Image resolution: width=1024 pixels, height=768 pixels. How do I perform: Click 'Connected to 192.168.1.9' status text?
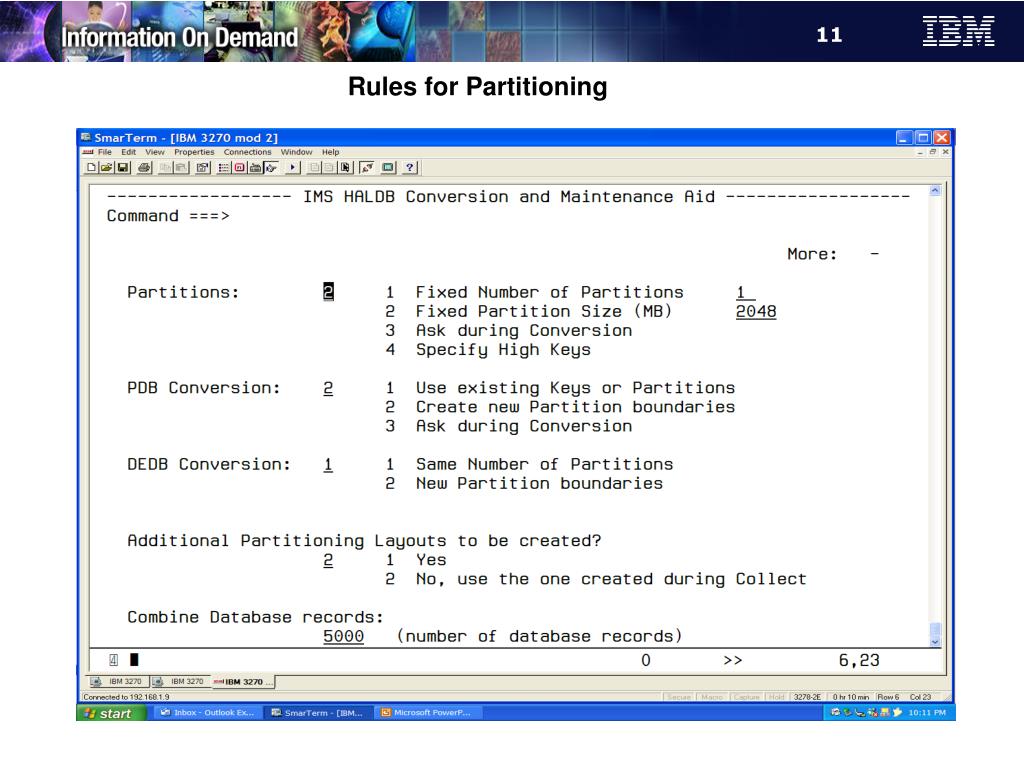126,697
